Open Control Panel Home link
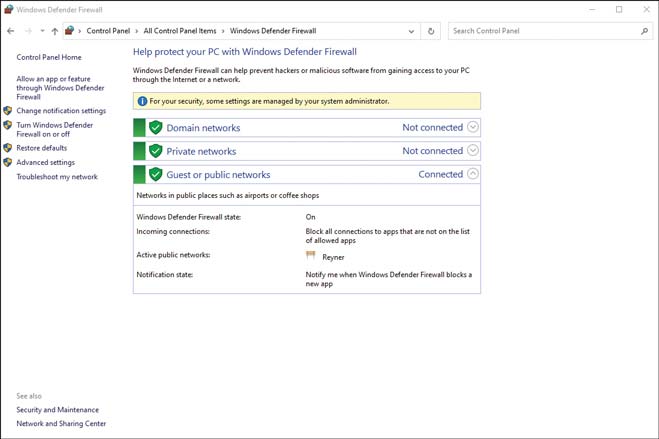The image size is (659, 439). click(x=49, y=58)
